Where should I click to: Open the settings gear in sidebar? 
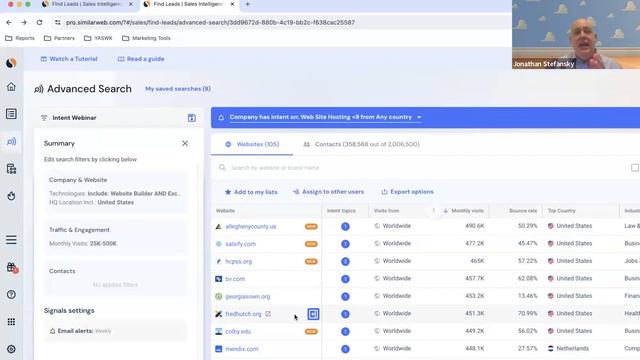click(11, 349)
